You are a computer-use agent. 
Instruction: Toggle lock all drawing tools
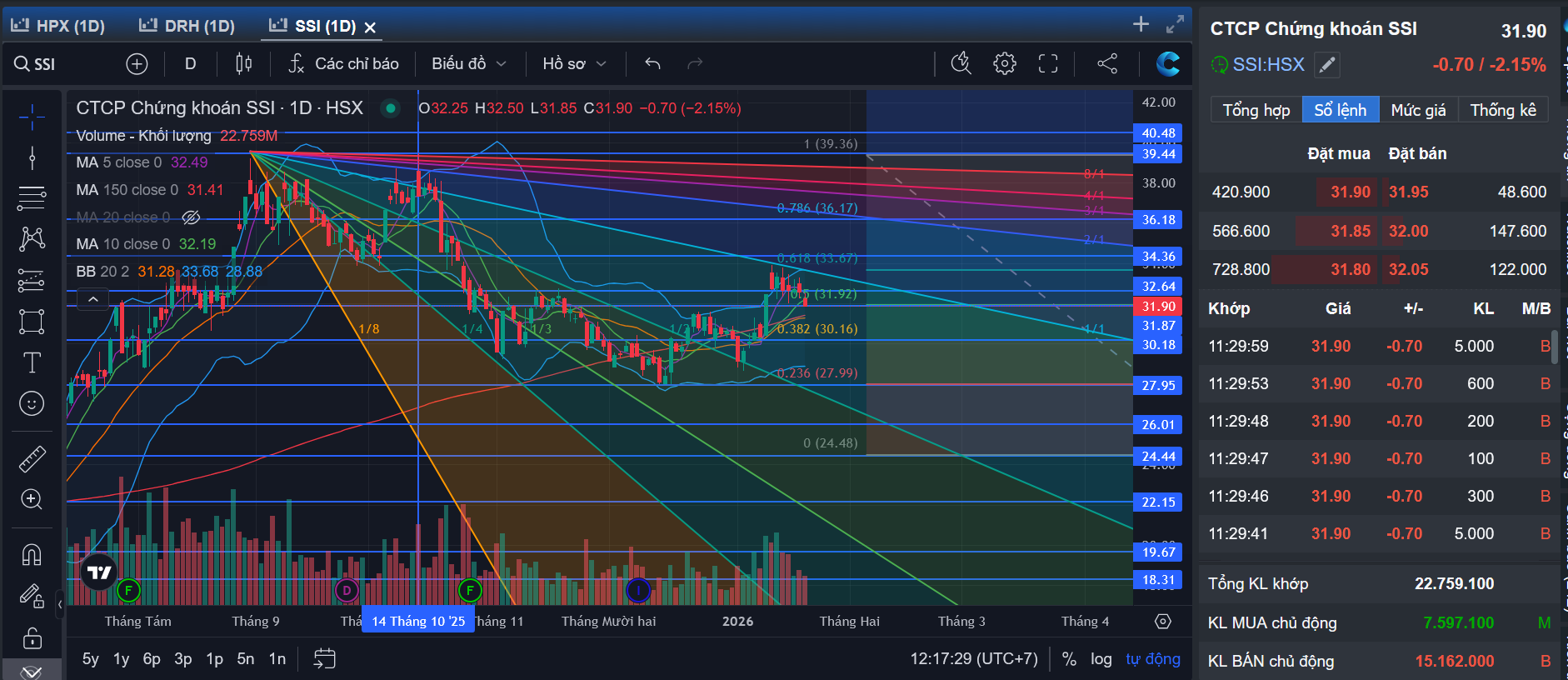pos(32,637)
